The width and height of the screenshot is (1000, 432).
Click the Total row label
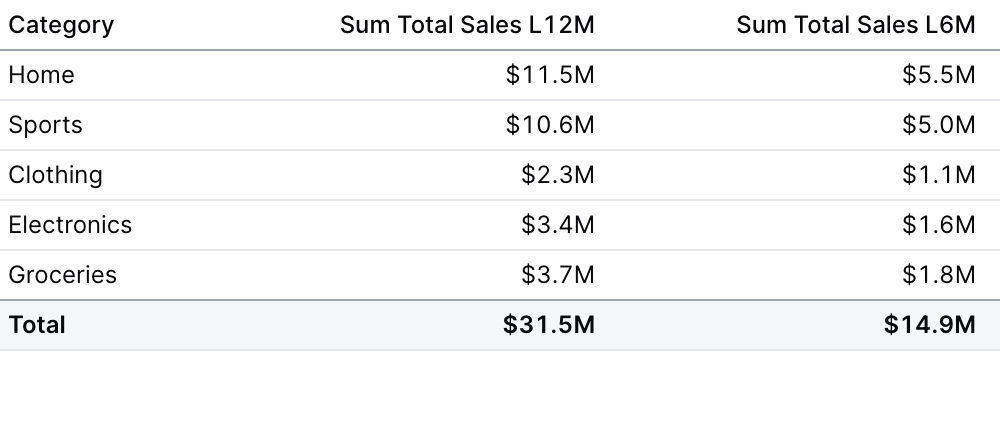pyautogui.click(x=37, y=325)
